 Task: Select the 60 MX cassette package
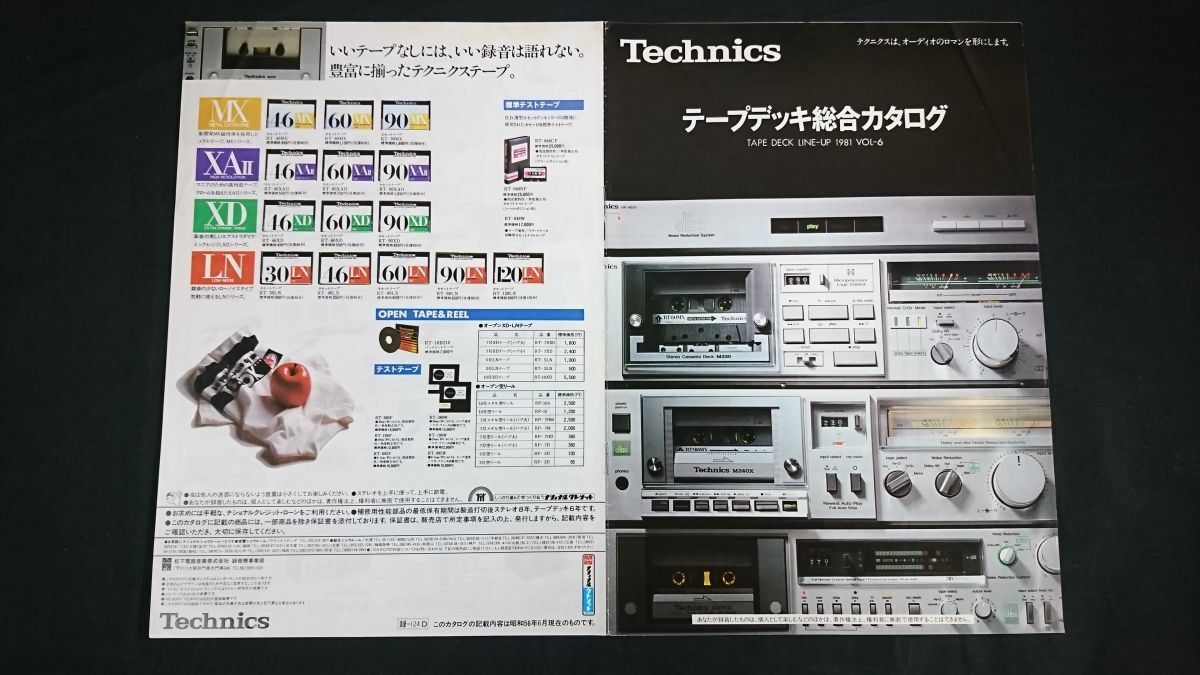tap(351, 117)
